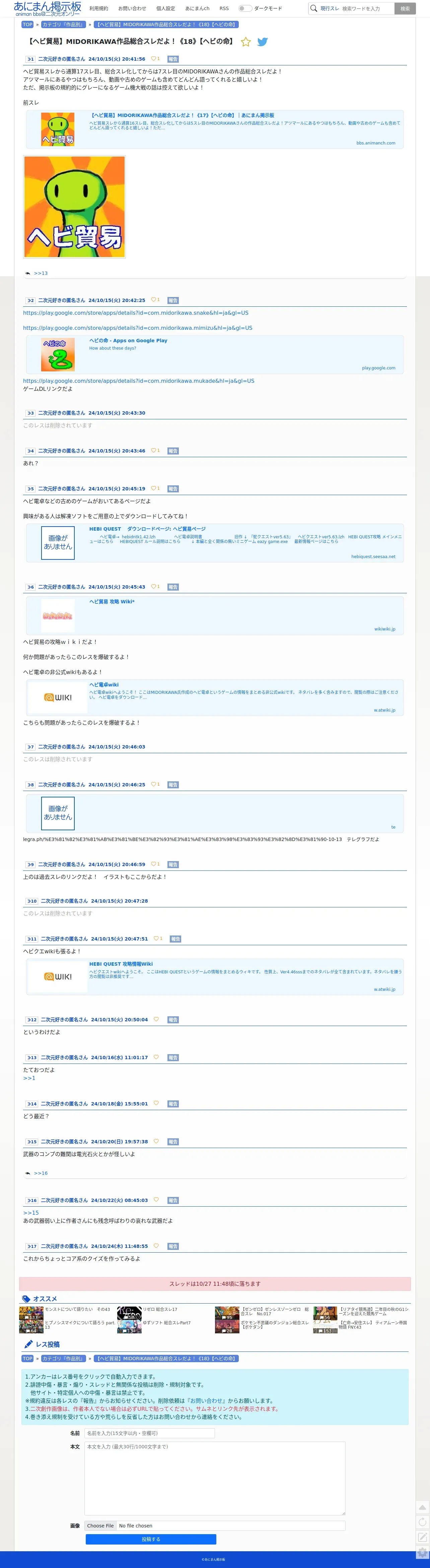Report post 2 using 報告 button

click(173, 300)
